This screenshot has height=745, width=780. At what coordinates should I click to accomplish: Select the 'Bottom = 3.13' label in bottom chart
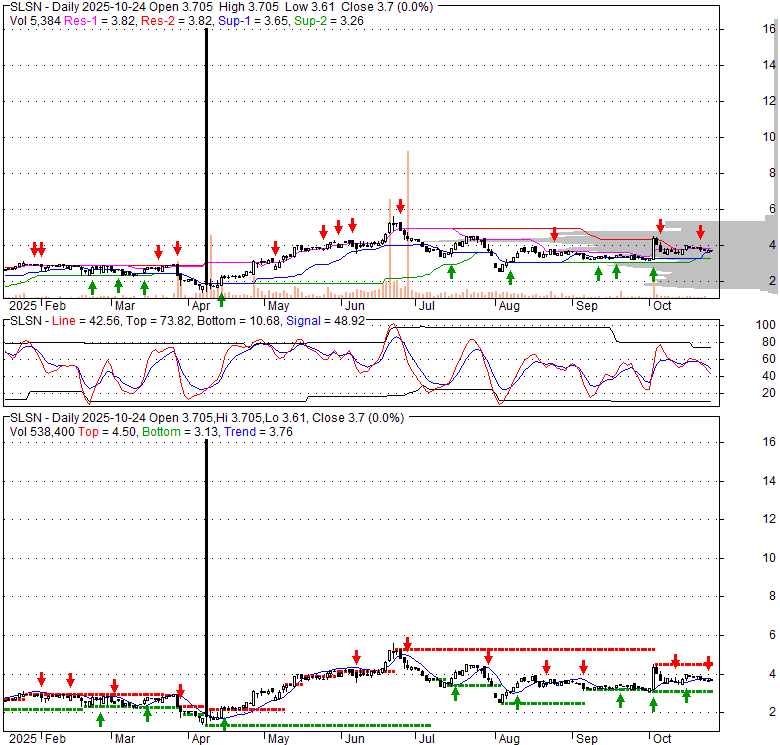(180, 432)
